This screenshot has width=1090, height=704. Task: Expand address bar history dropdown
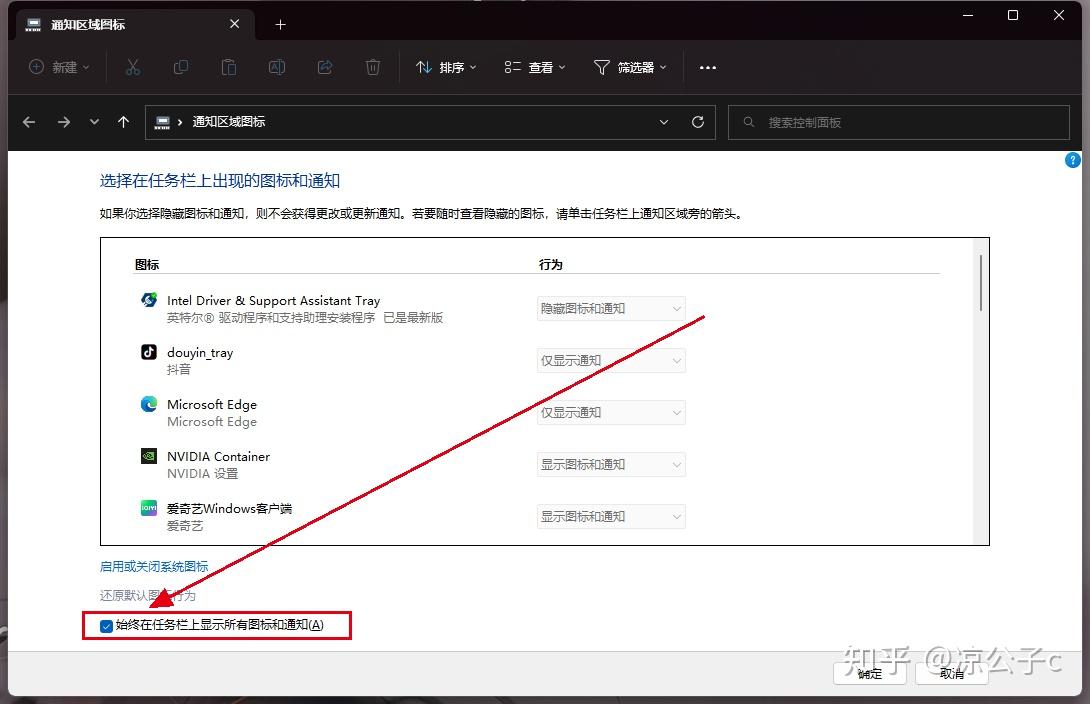click(x=664, y=122)
